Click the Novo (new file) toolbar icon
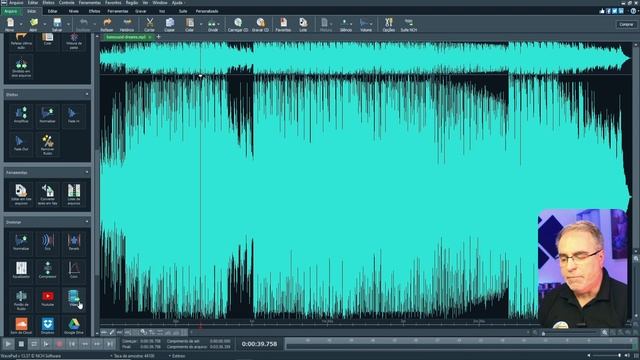This screenshot has width=640, height=360. pos(10,23)
